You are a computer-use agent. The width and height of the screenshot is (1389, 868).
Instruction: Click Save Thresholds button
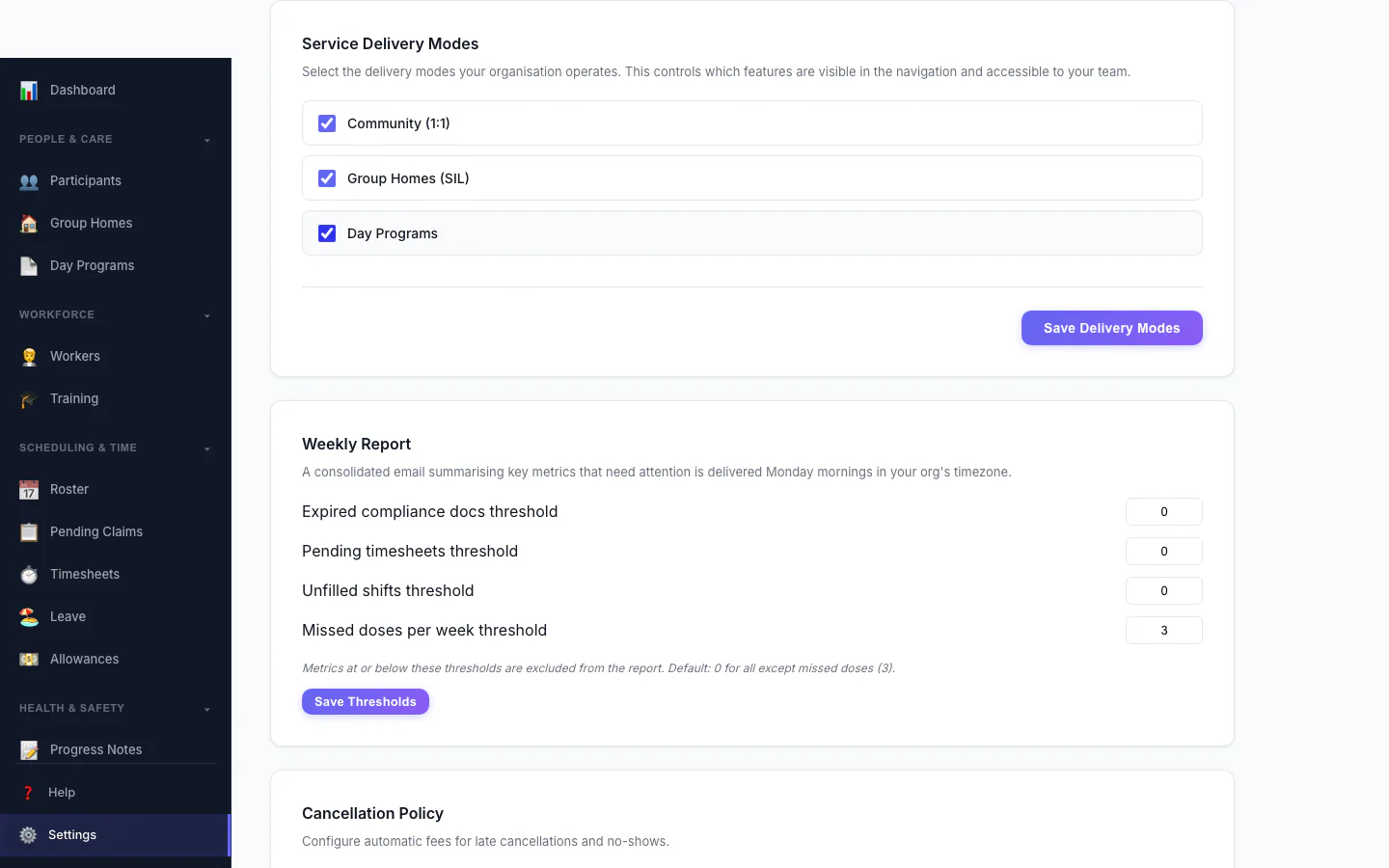click(366, 701)
